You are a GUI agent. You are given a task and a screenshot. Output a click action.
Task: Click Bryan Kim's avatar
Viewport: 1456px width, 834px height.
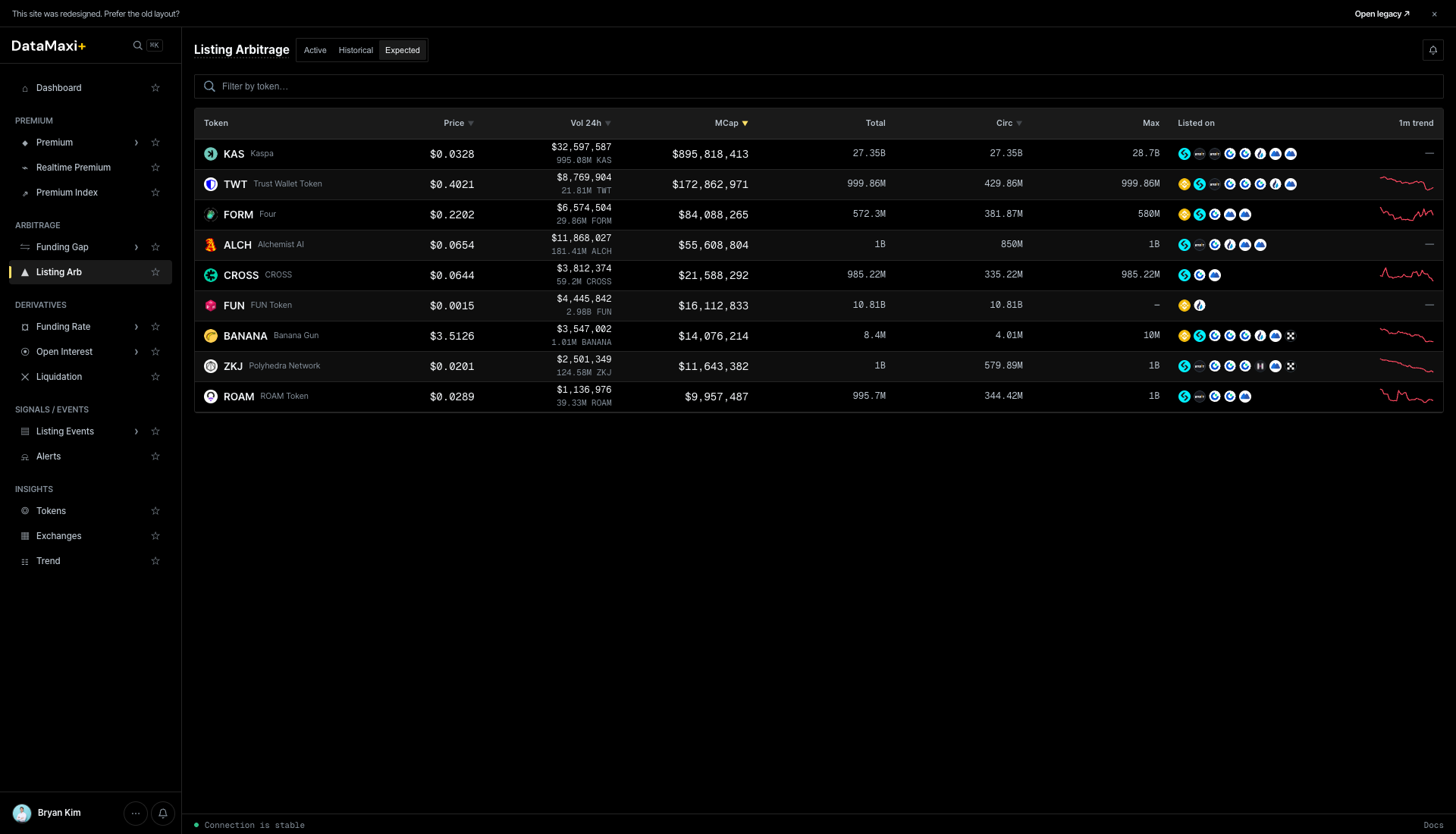22,813
